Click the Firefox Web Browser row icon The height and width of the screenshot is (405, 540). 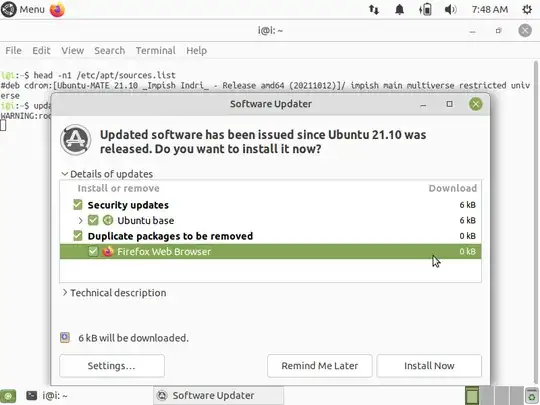click(x=108, y=251)
